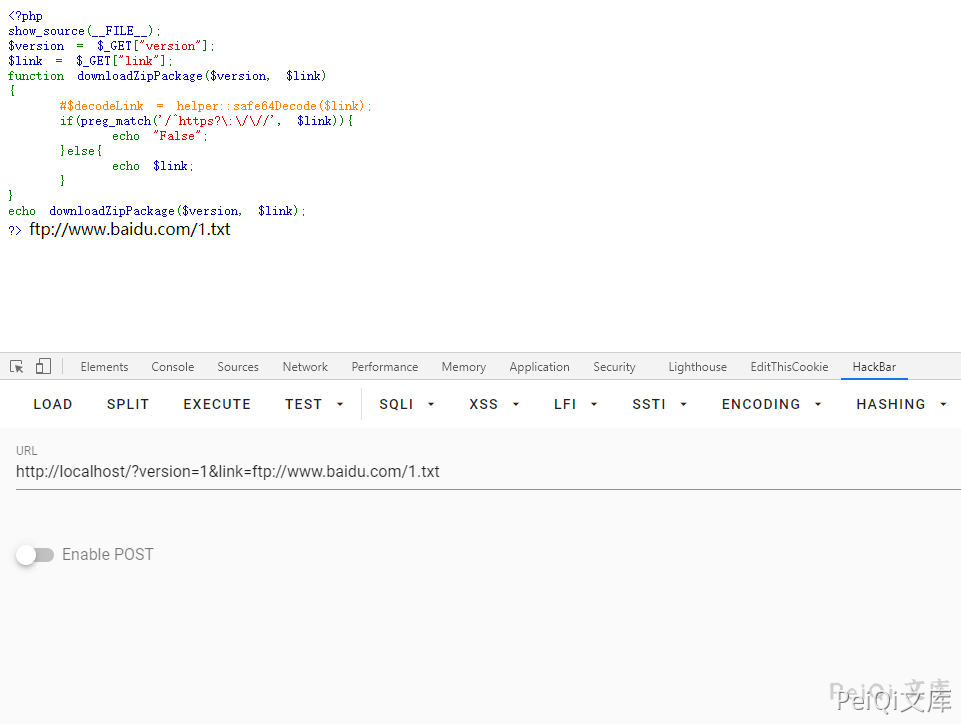This screenshot has height=724, width=961.
Task: Click the inspect element cursor icon
Action: 17,367
